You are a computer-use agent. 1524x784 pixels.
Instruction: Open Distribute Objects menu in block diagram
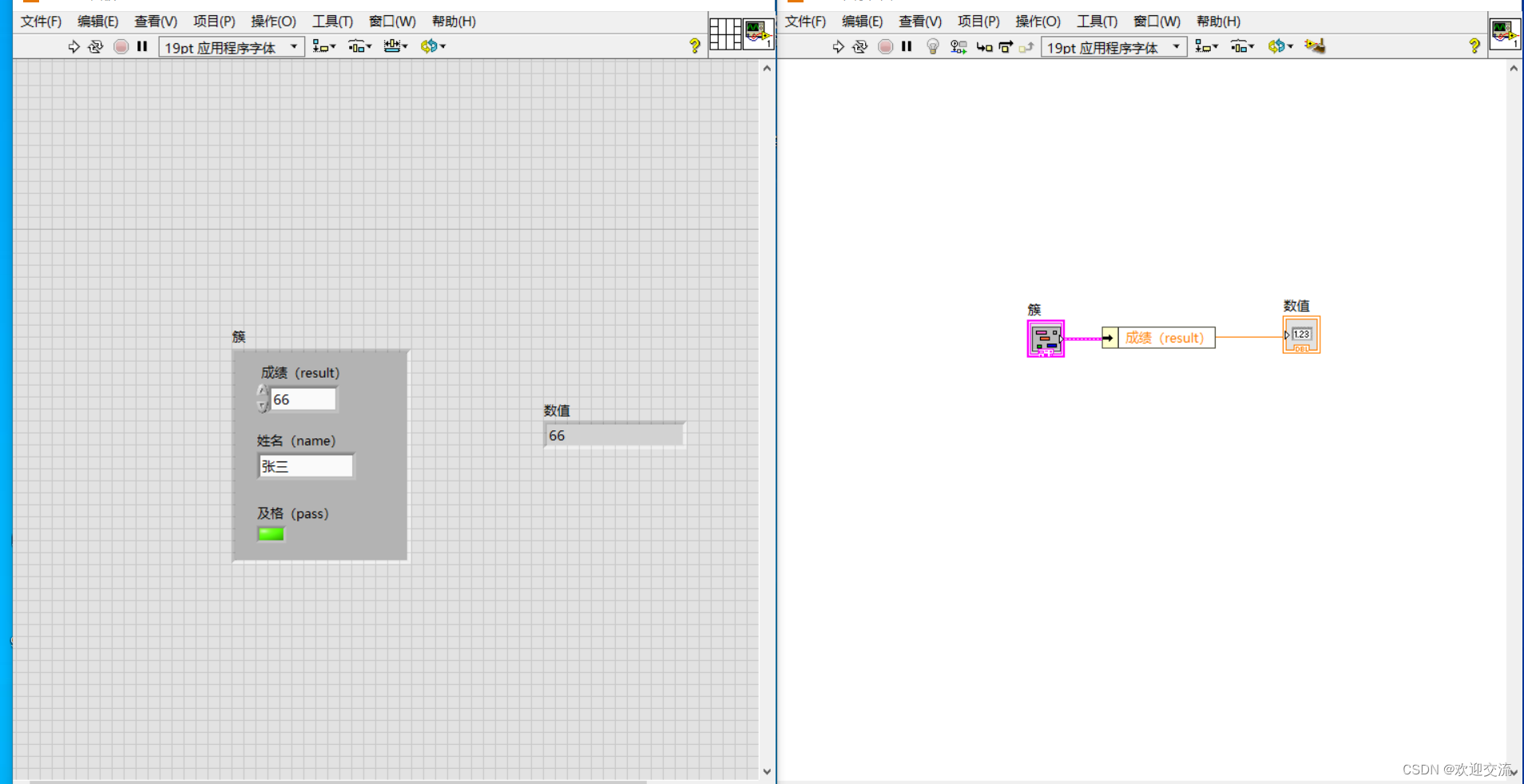(1243, 46)
